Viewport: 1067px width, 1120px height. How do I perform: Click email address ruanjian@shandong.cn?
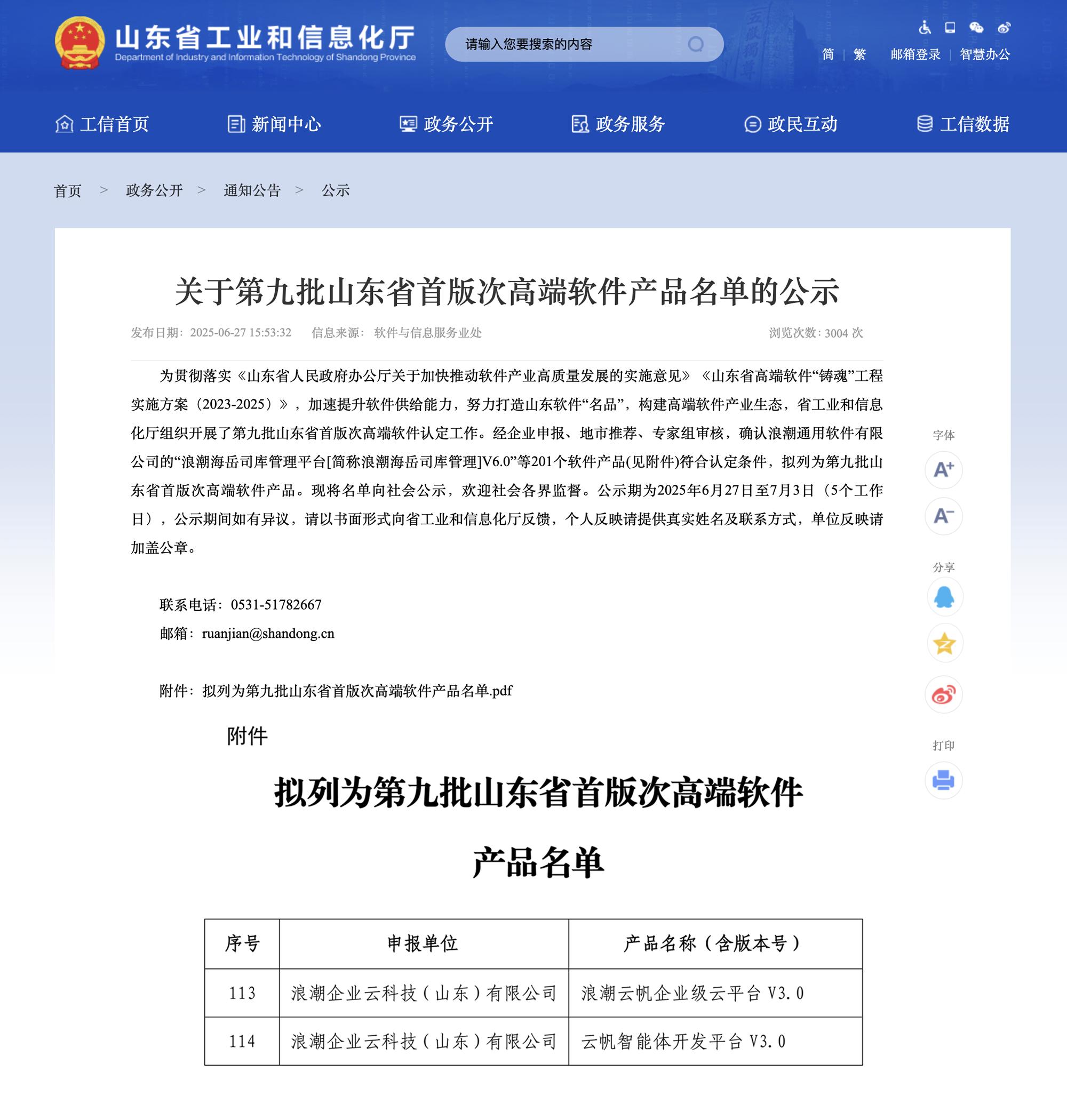(268, 634)
